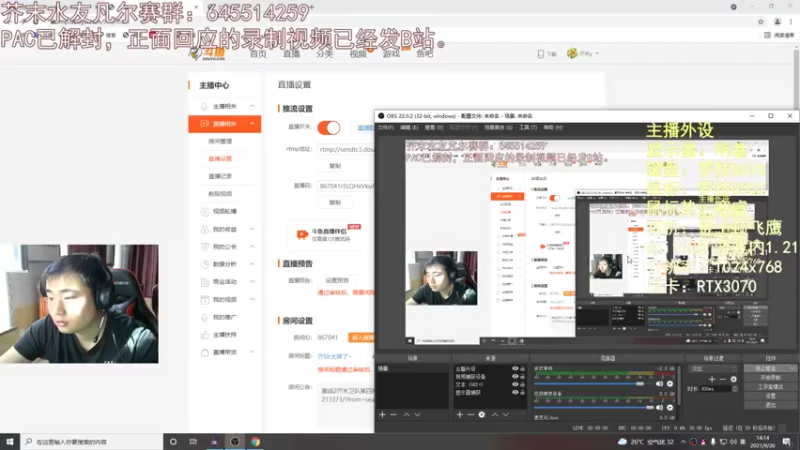The height and width of the screenshot is (450, 800).
Task: Expand the 我的视频 sidebar section
Action: click(x=252, y=299)
